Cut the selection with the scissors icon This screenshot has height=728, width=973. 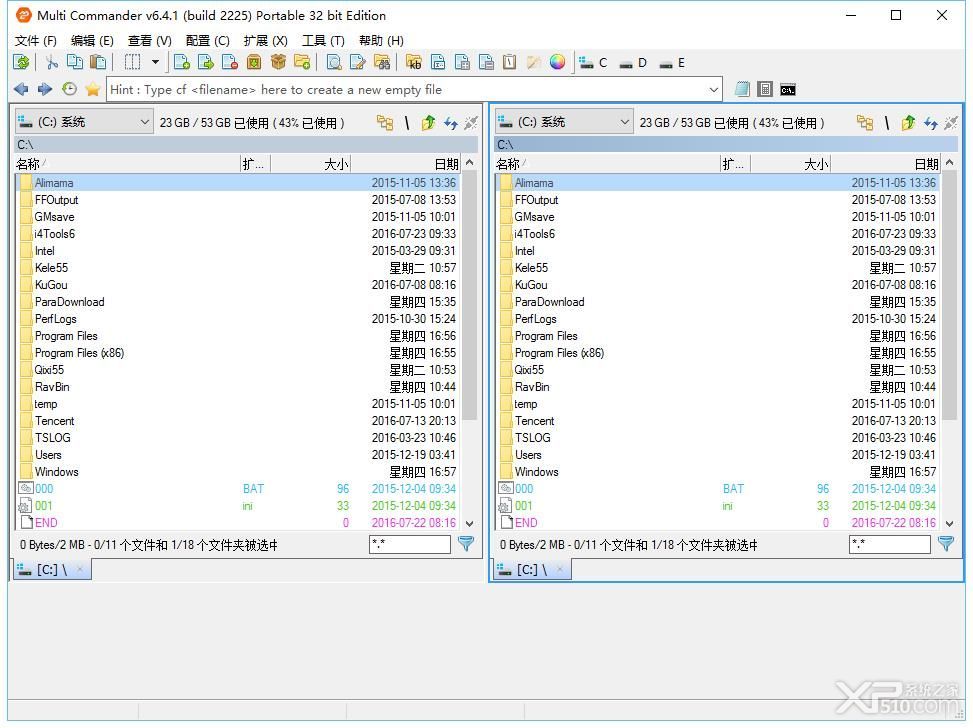coord(52,62)
